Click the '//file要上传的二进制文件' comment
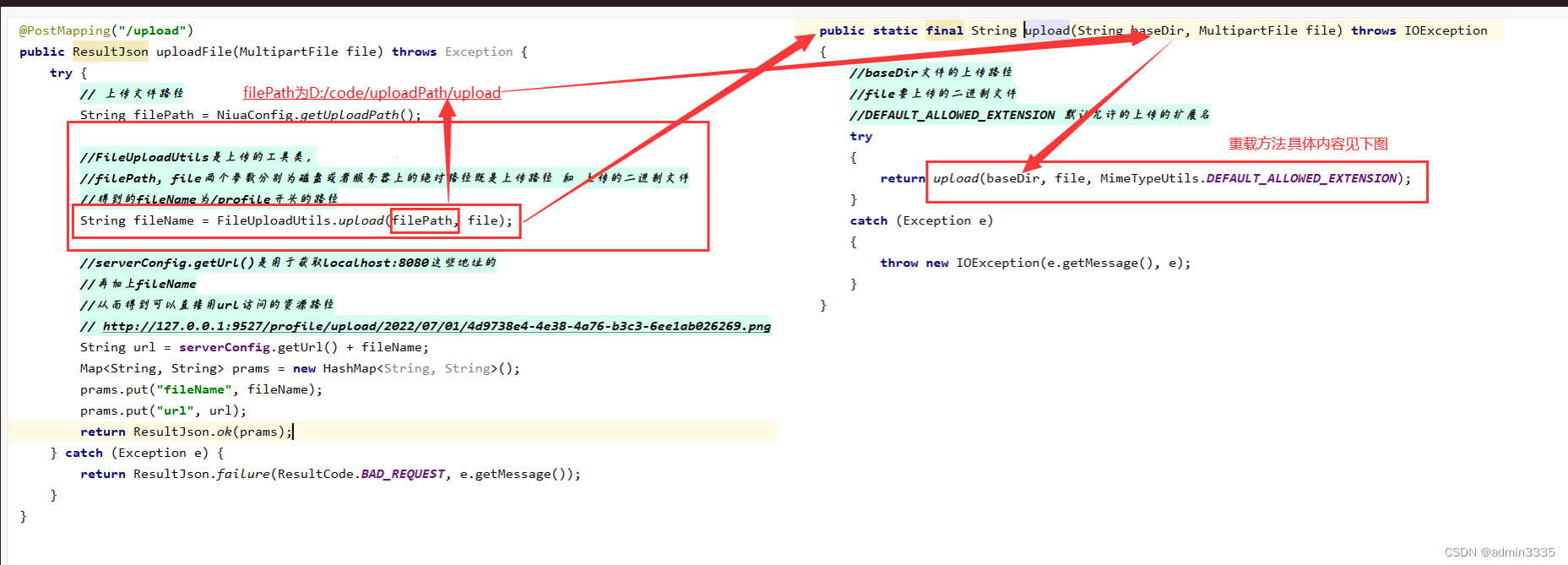This screenshot has height=565, width=1568. point(933,94)
